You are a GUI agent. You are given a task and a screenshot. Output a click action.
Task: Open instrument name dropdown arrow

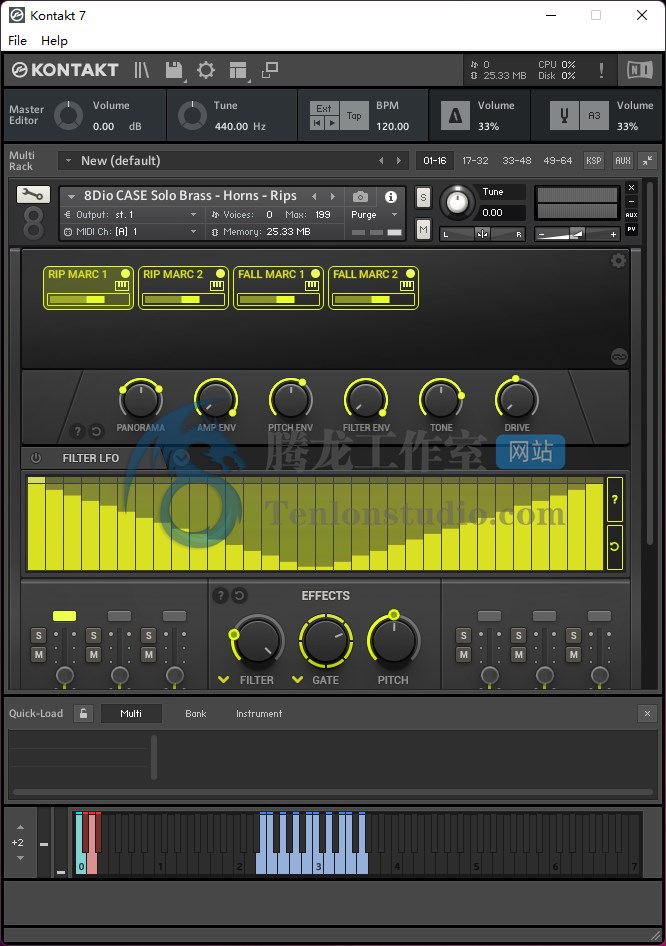72,196
